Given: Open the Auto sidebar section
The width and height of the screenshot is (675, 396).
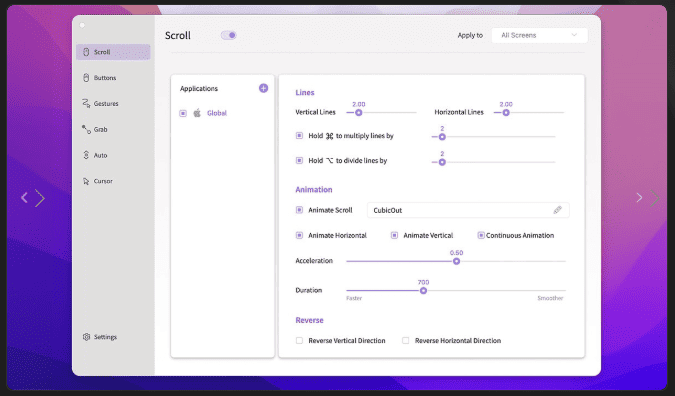Looking at the screenshot, I should tap(95, 155).
